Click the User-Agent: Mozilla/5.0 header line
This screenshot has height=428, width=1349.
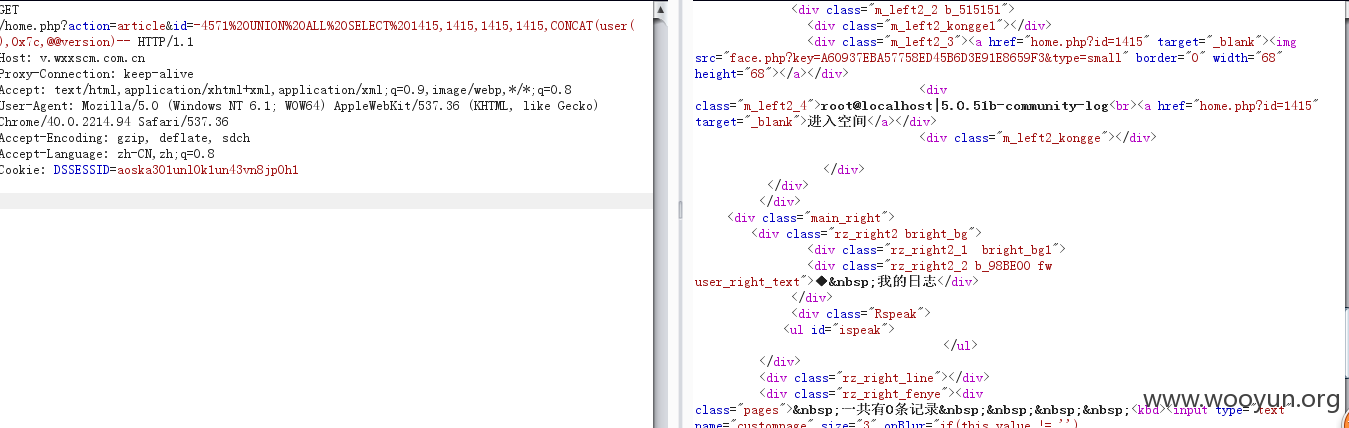[301, 105]
